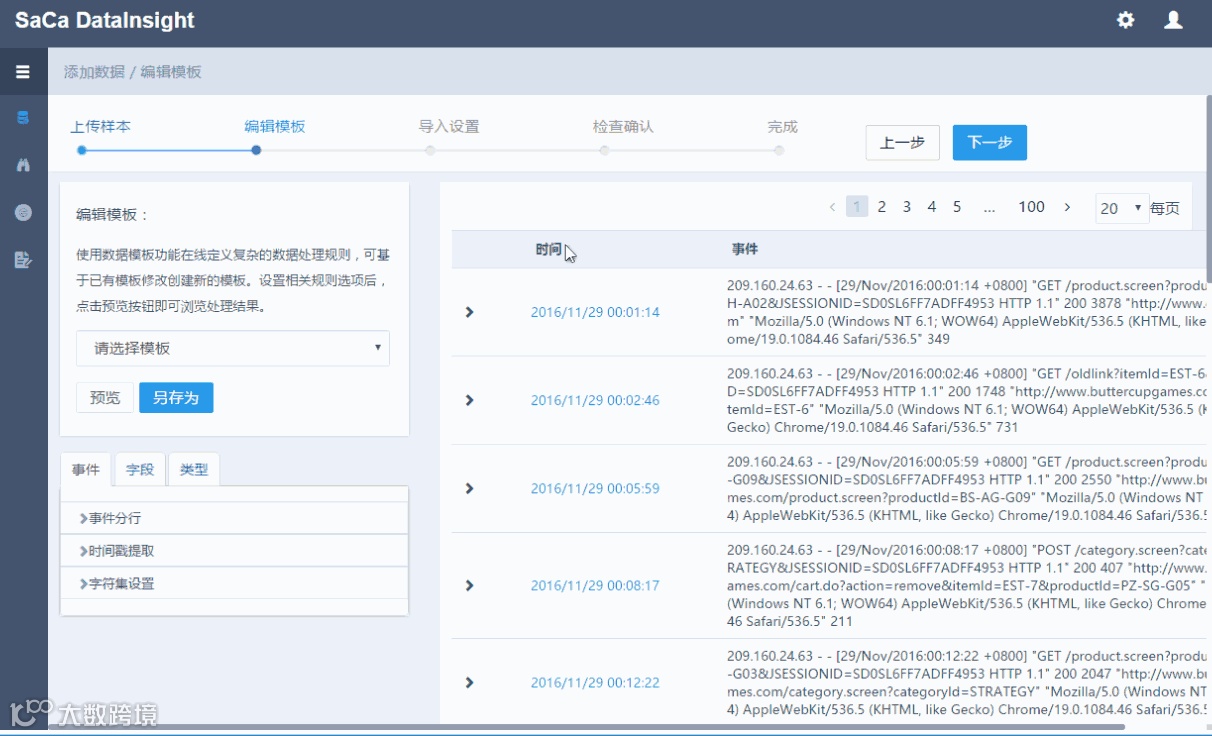1212x736 pixels.
Task: Open the settings gear icon
Action: click(1126, 20)
